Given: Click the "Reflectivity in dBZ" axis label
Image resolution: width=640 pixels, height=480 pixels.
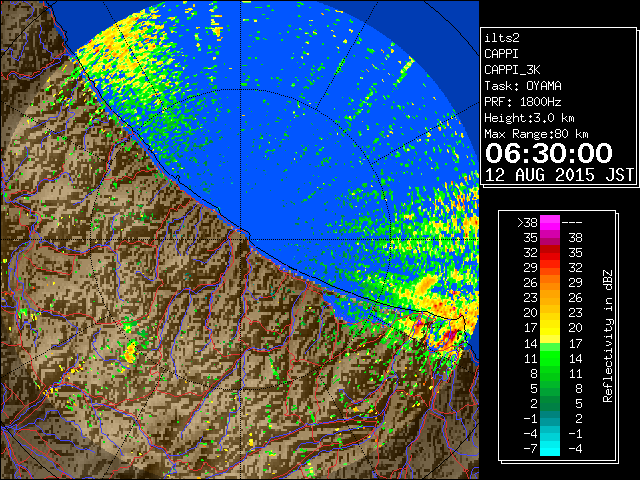Looking at the screenshot, I should pyautogui.click(x=607, y=336).
